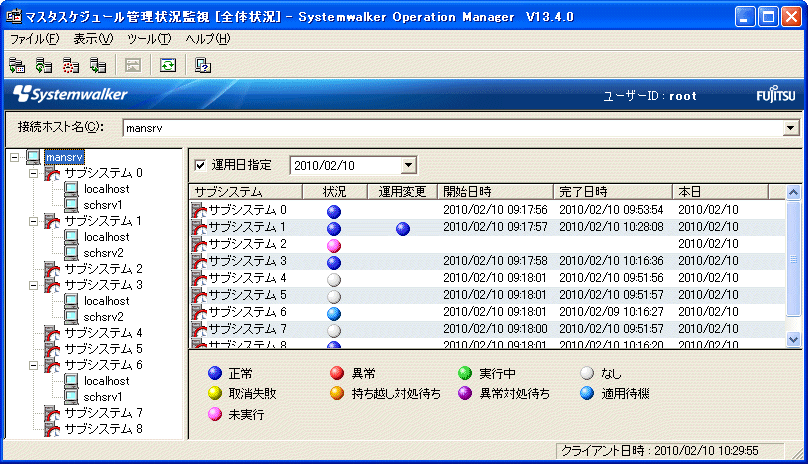Click the list vertical scrollbar thumb
Viewport: 808px width, 464px height.
pos(794,259)
